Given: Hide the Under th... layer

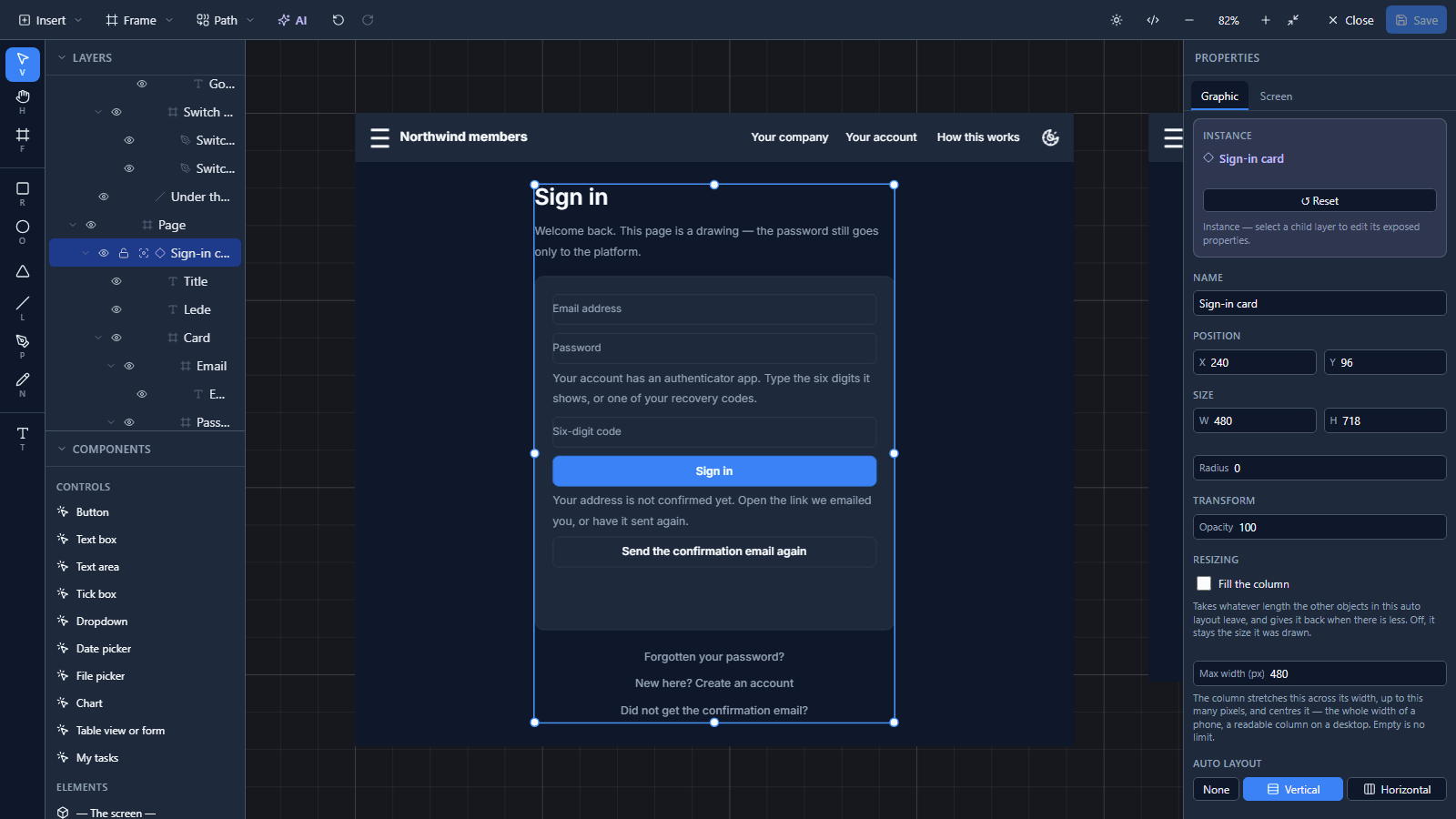Looking at the screenshot, I should coord(104,197).
